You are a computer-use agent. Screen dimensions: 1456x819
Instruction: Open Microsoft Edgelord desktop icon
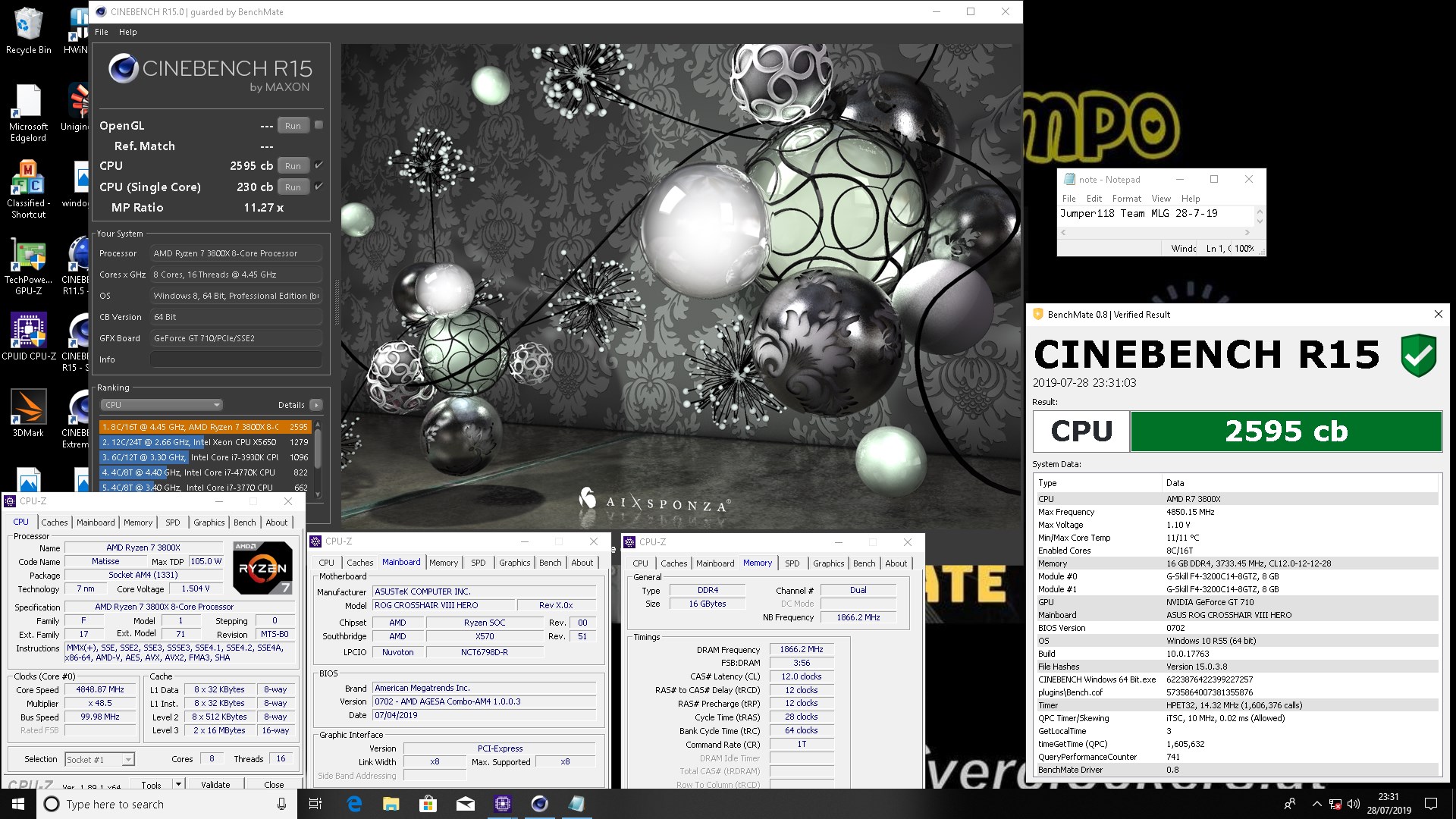point(28,112)
